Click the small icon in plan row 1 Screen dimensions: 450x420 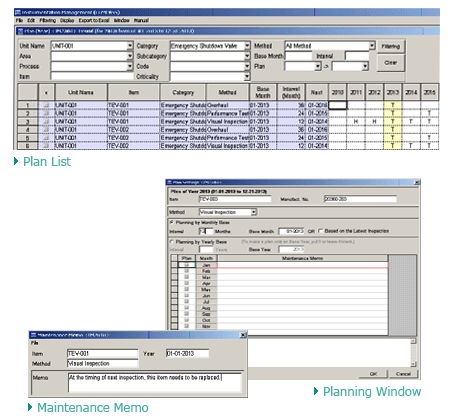[x=46, y=105]
